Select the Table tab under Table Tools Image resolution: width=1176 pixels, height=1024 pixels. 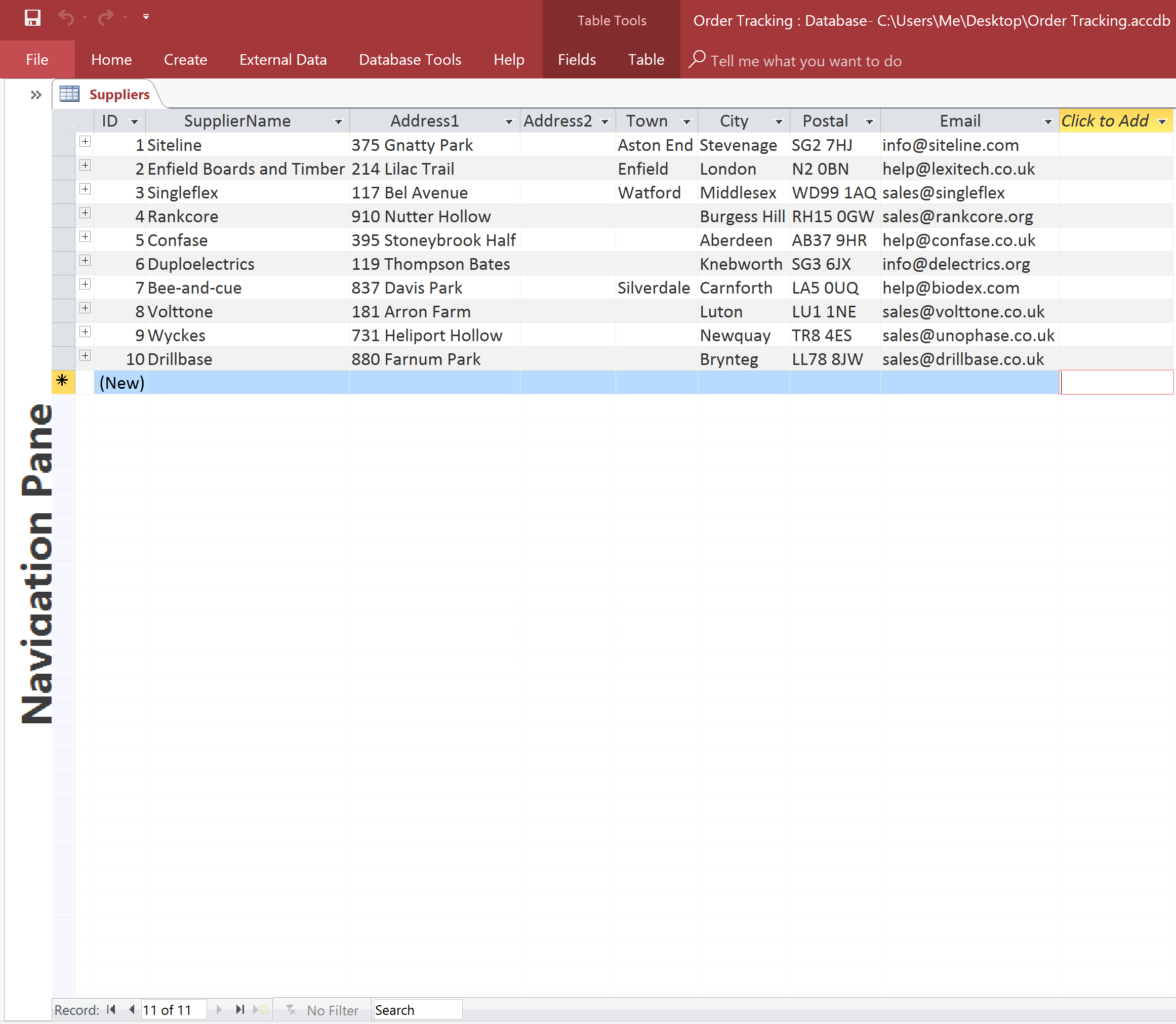point(646,59)
